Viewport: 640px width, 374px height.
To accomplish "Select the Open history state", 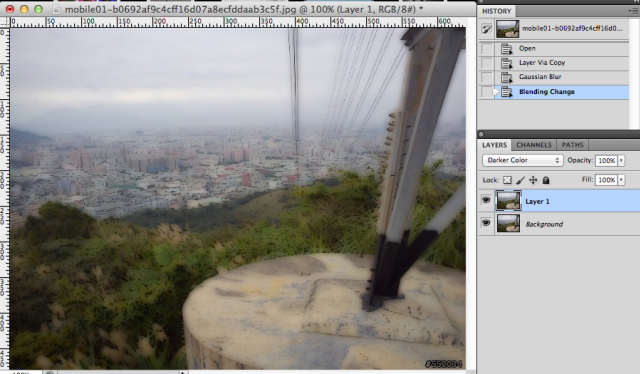I will click(x=554, y=49).
